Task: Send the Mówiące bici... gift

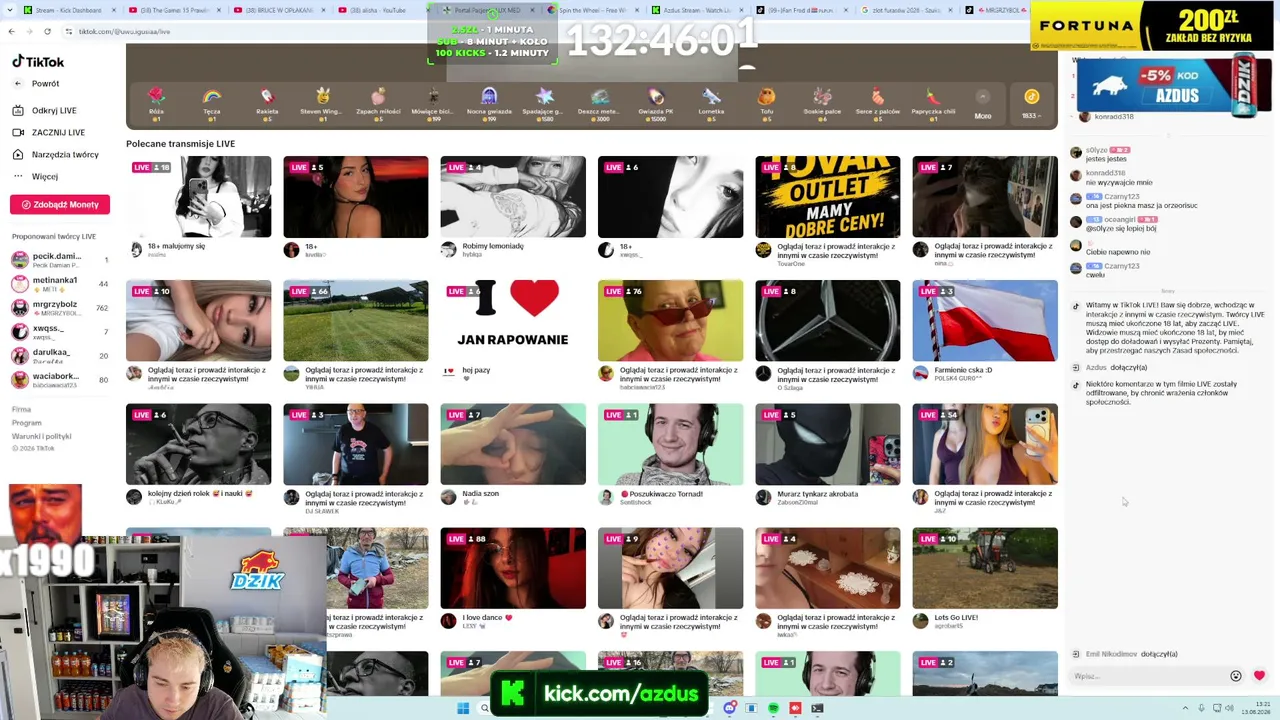Action: click(x=433, y=103)
